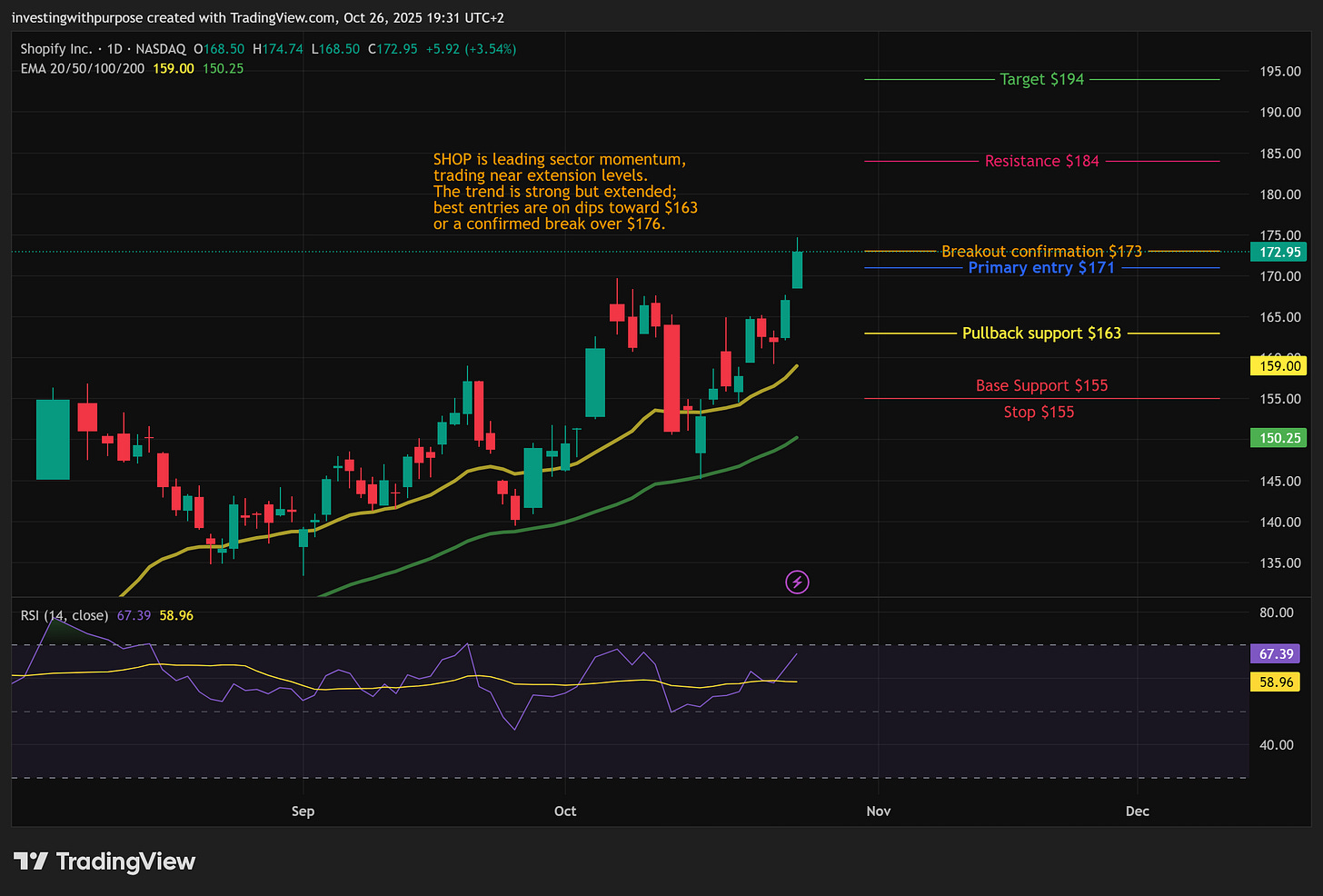Click the Nov label on time axis

[x=879, y=811]
